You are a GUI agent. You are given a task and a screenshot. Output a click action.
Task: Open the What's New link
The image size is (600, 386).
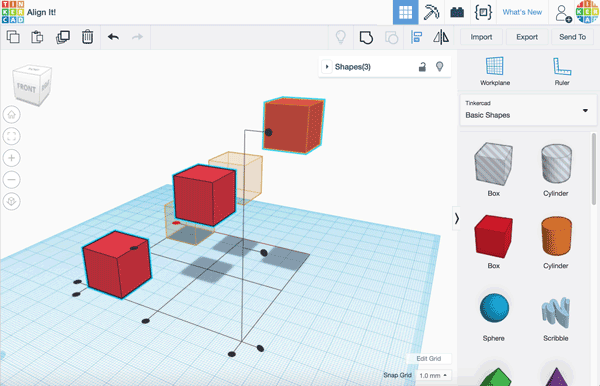[x=522, y=12]
